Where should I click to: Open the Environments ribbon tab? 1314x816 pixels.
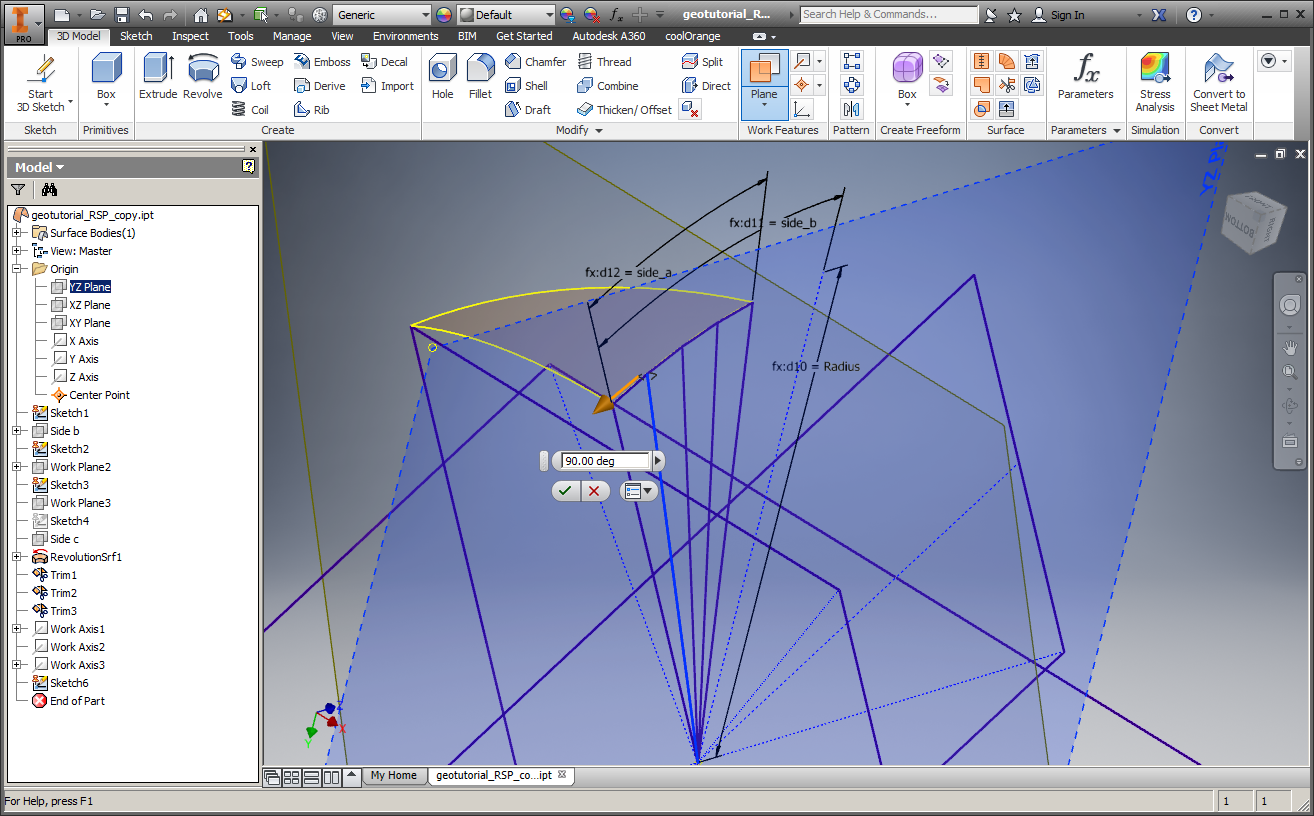[406, 36]
